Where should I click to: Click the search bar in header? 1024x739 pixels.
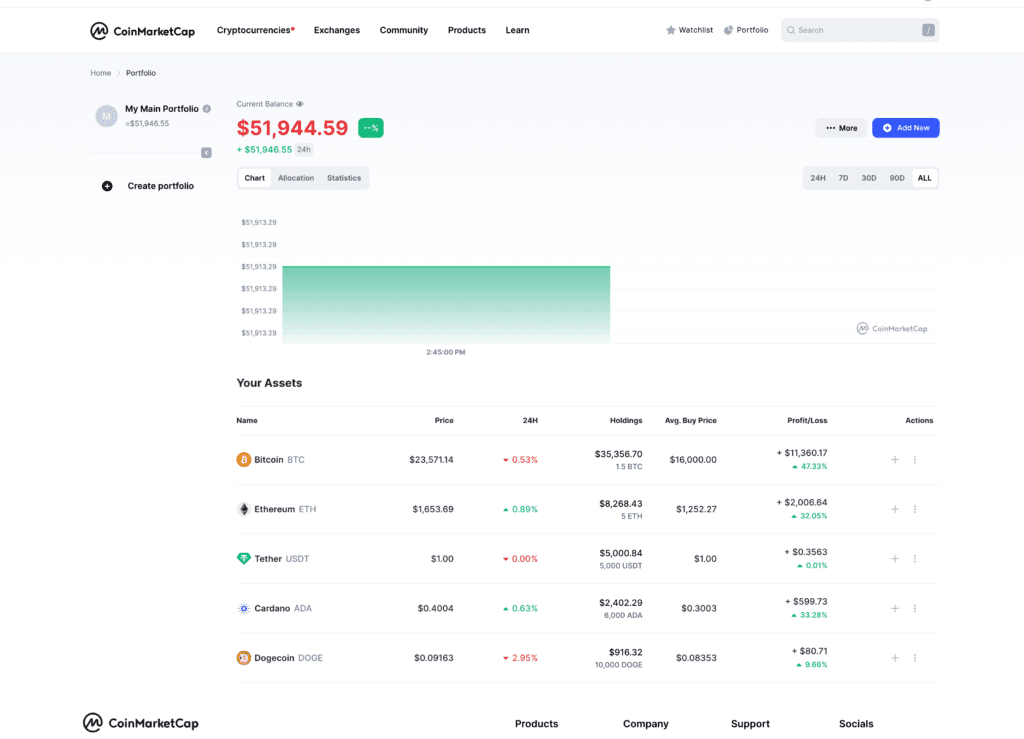coord(858,30)
